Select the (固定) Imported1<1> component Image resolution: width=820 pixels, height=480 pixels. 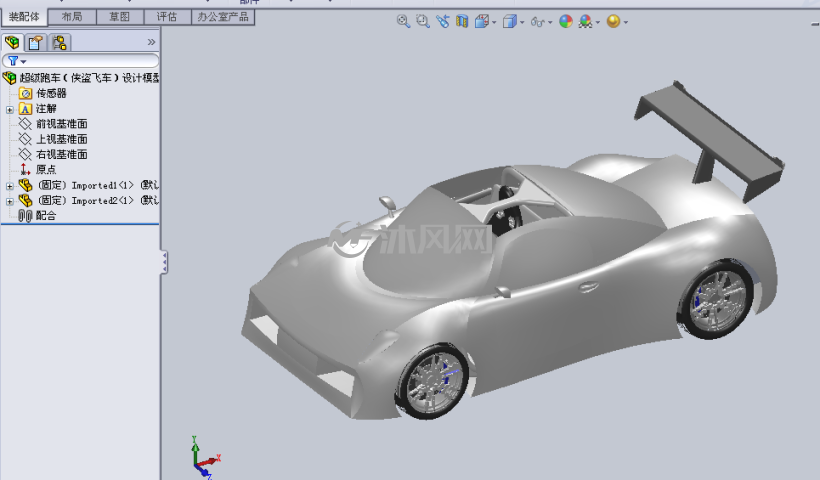[98, 185]
